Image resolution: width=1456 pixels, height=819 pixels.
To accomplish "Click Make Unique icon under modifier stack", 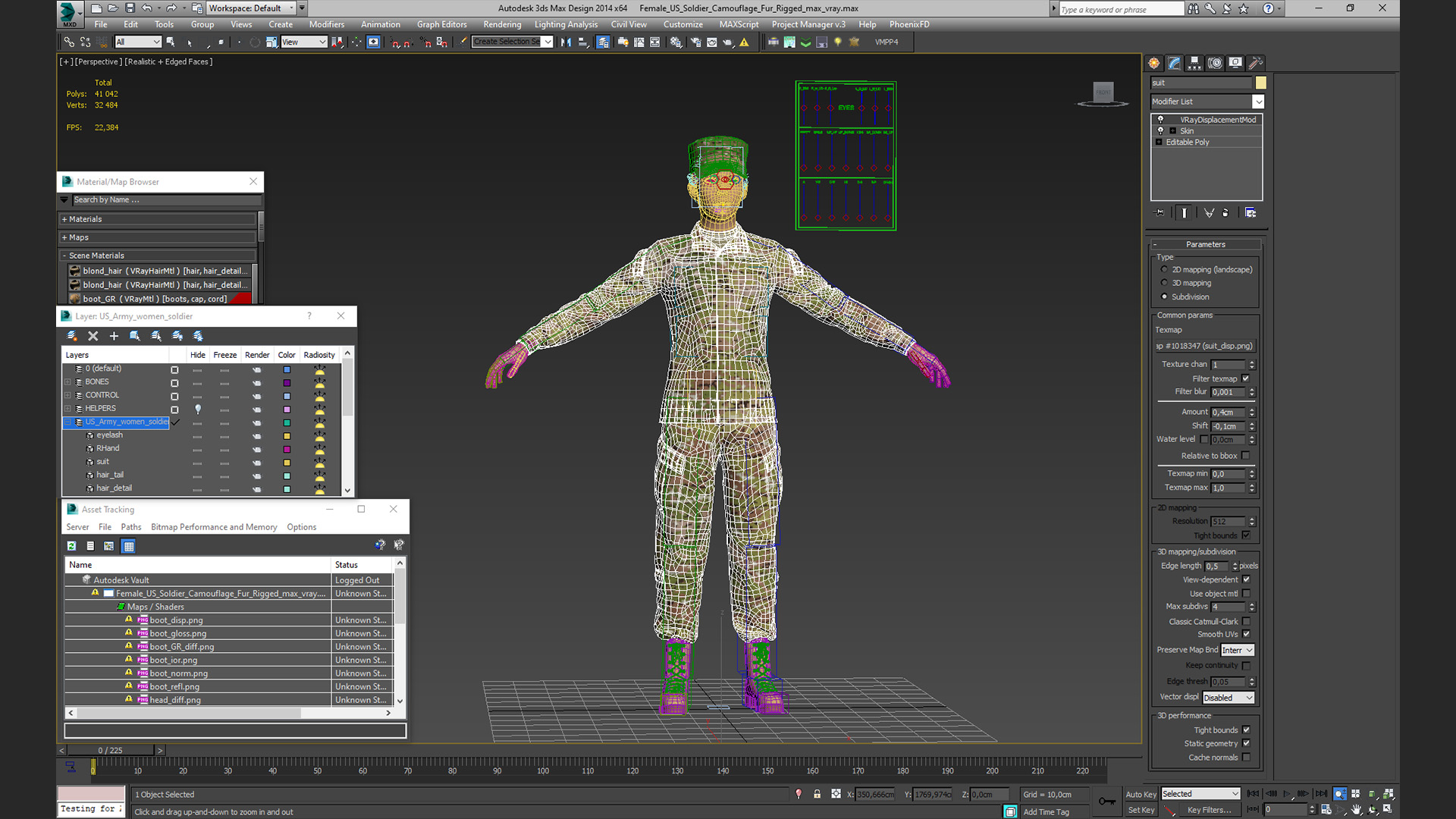I will tap(1209, 213).
